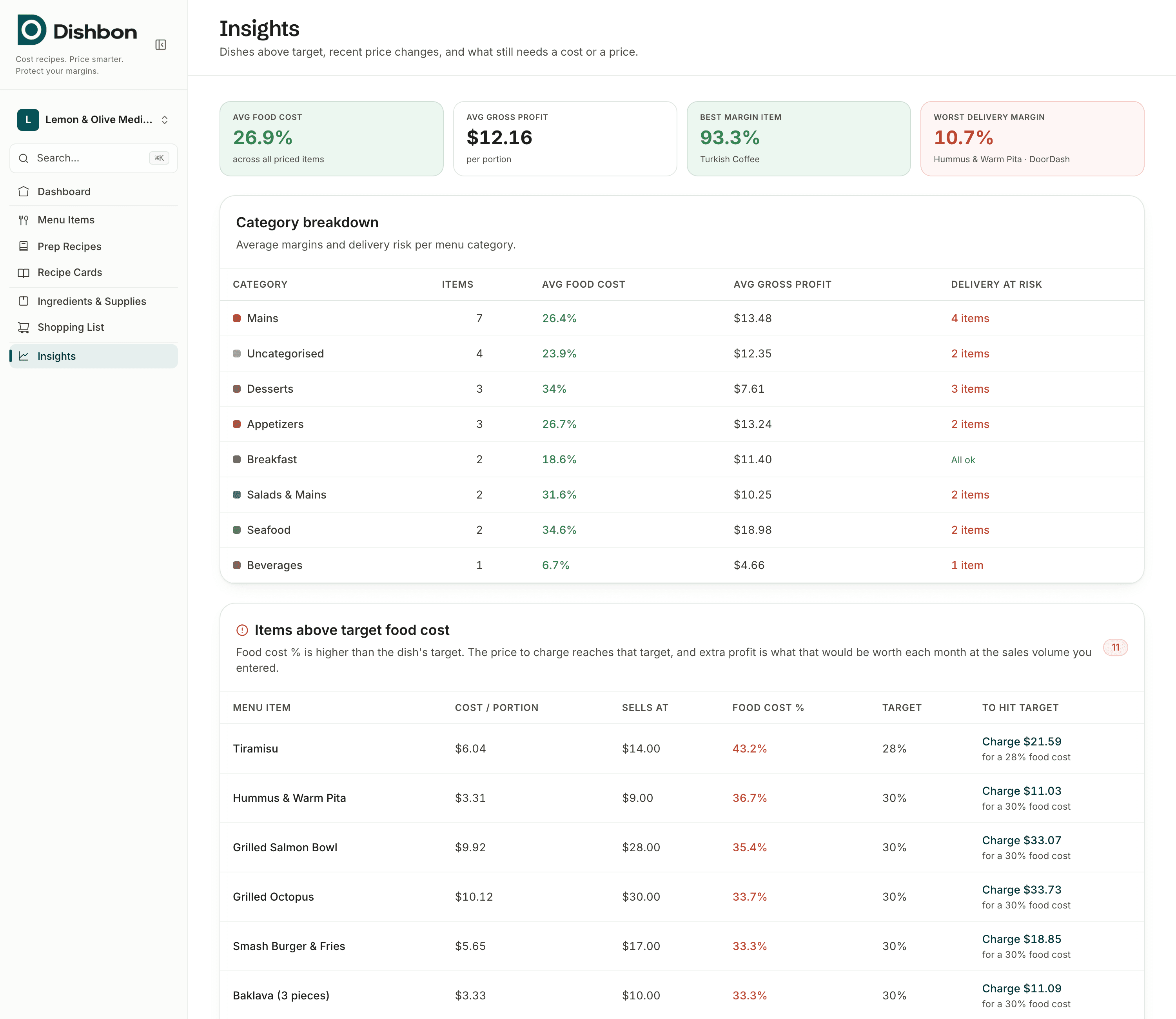Click Mains '4 items' delivery risk

(970, 318)
